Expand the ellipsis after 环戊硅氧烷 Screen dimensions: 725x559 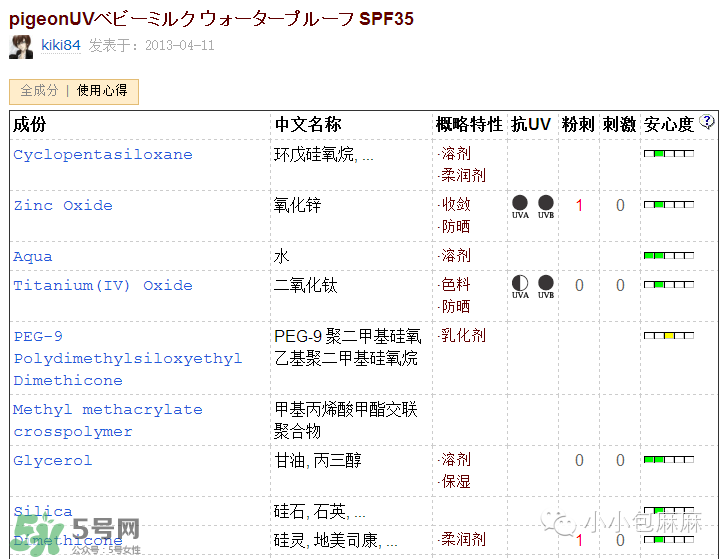coord(367,155)
